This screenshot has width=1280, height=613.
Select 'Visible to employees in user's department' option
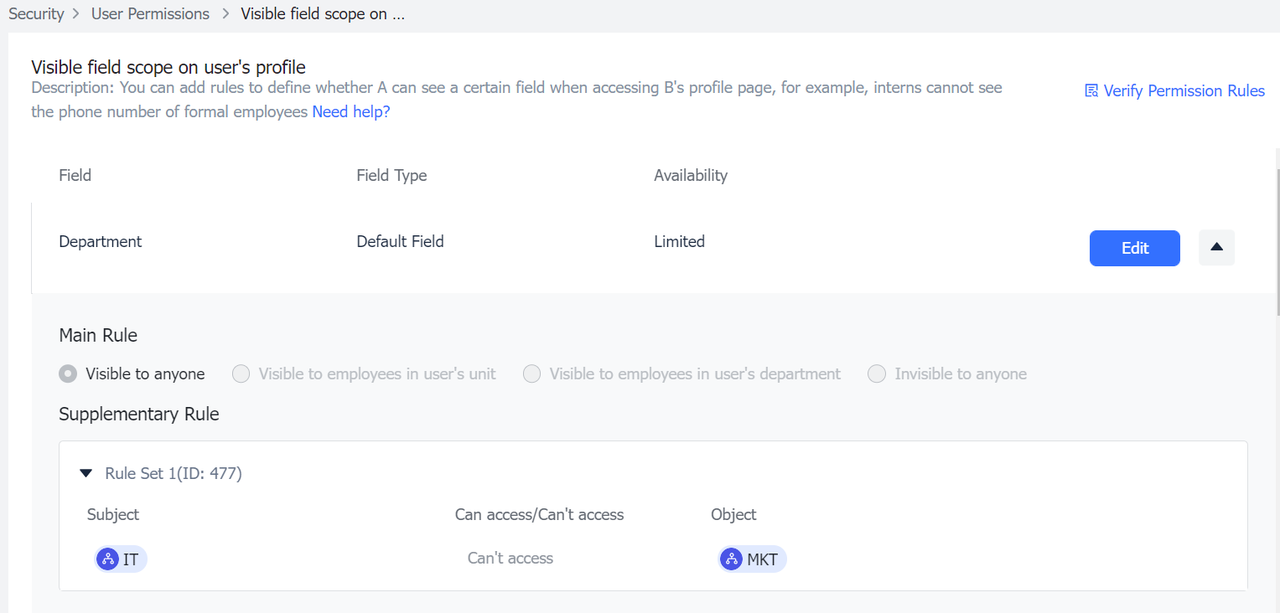coord(532,374)
